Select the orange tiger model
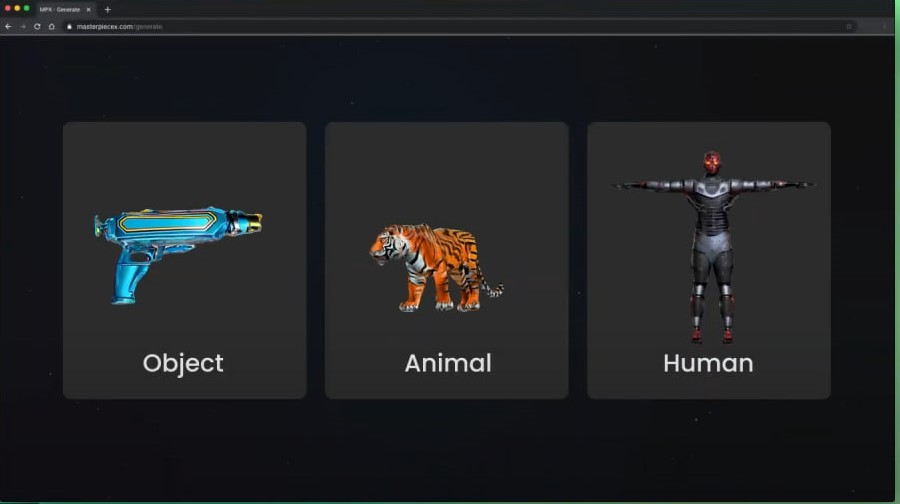The width and height of the screenshot is (900, 504). [x=436, y=267]
